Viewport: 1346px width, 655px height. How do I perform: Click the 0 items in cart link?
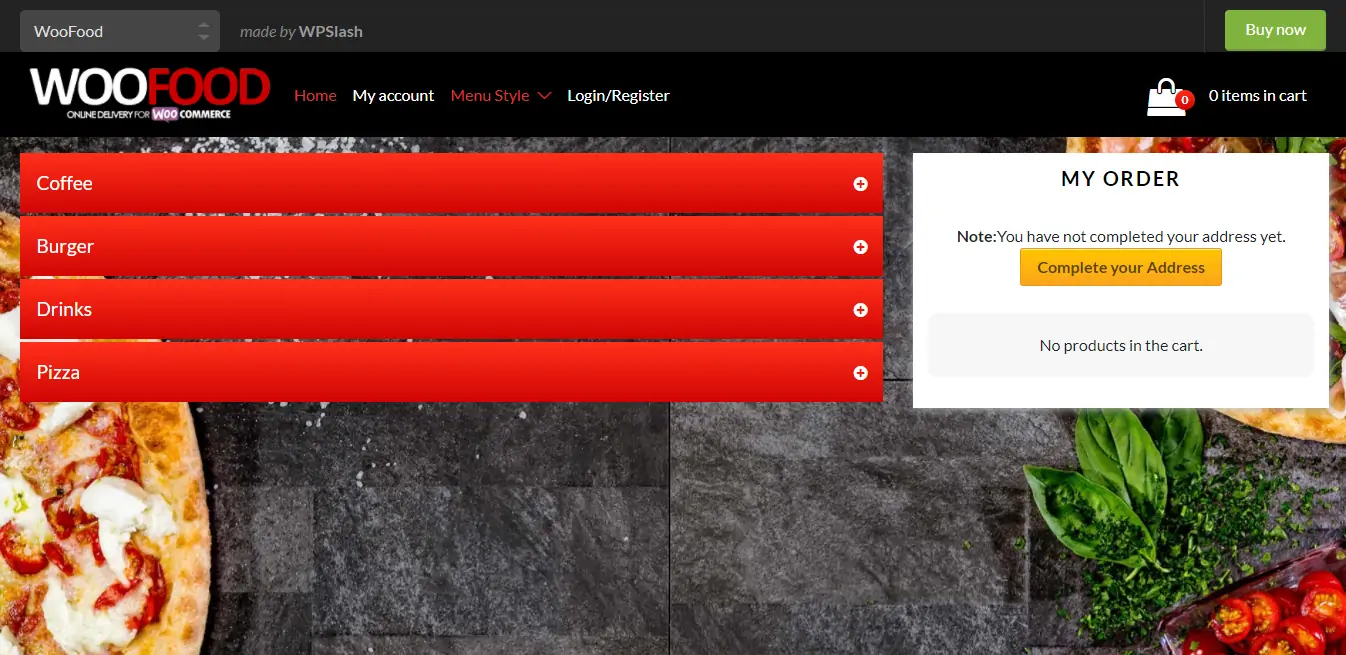coord(1258,95)
